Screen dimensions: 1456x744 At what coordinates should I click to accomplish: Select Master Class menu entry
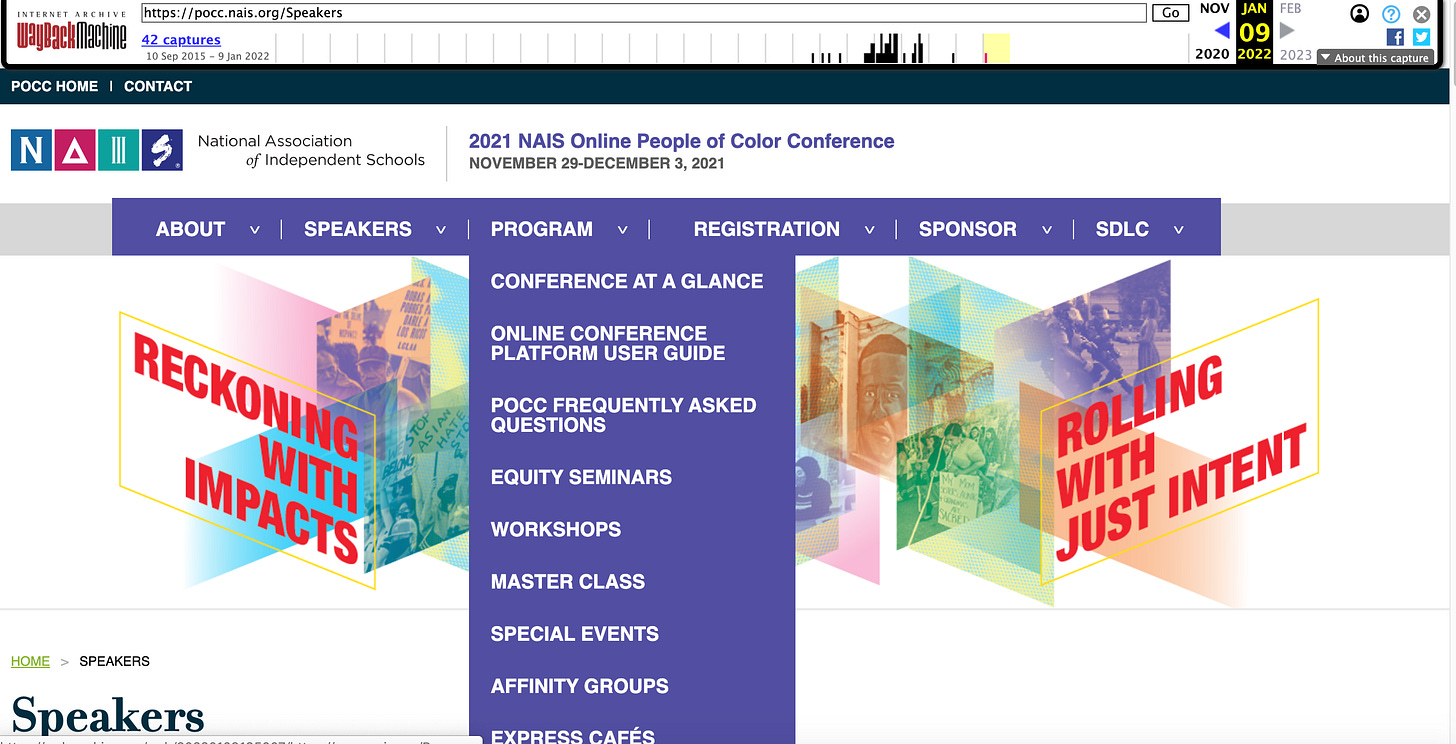click(x=568, y=582)
